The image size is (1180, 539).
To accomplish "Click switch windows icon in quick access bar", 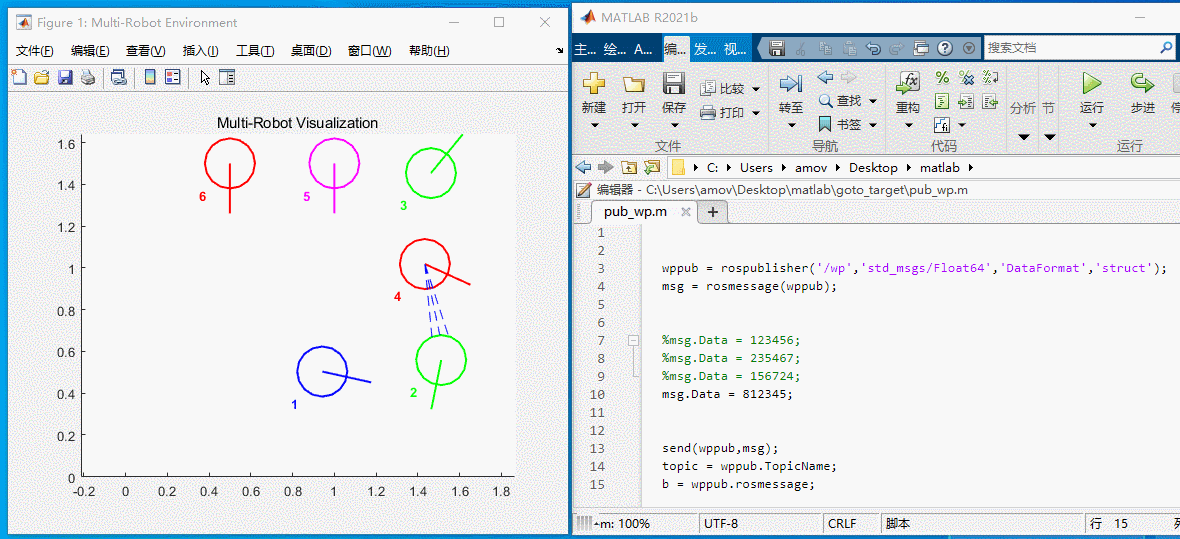I will [x=921, y=48].
